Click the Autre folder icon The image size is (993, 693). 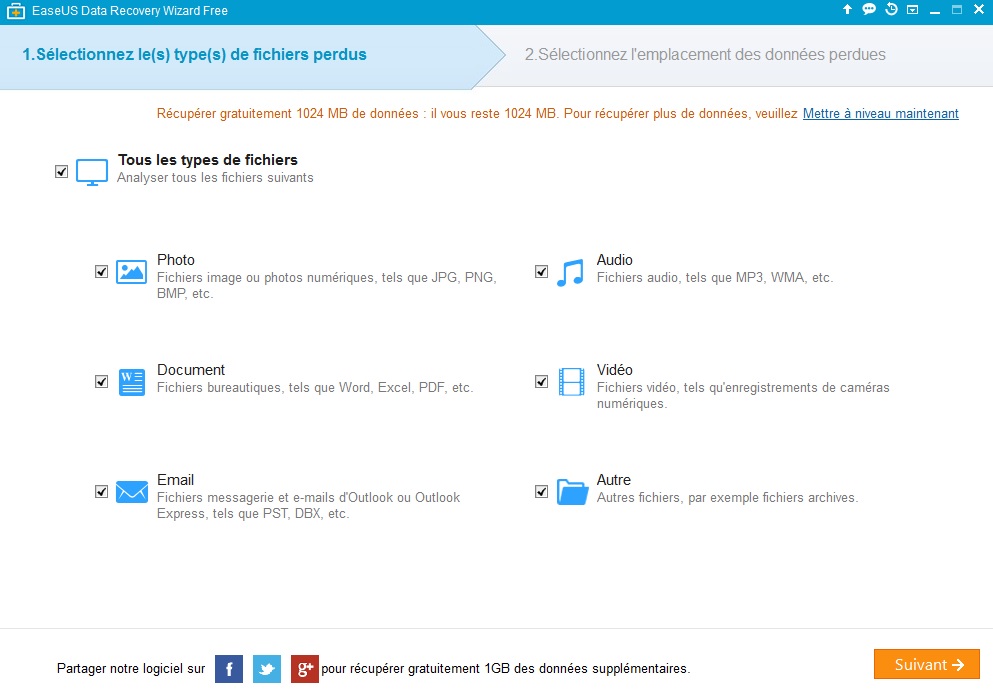tap(572, 492)
